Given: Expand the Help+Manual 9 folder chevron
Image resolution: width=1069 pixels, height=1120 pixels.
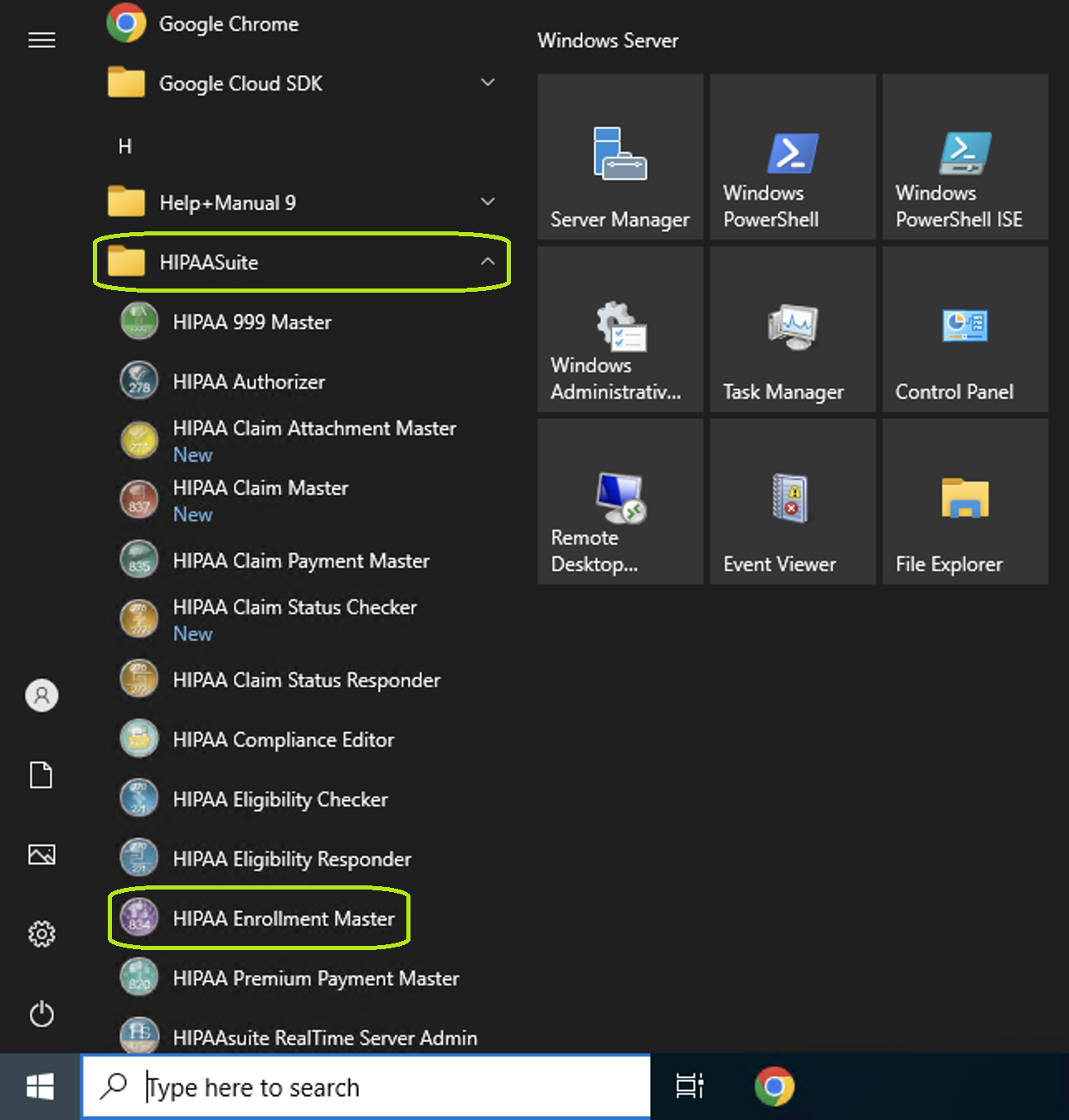Looking at the screenshot, I should pos(488,201).
